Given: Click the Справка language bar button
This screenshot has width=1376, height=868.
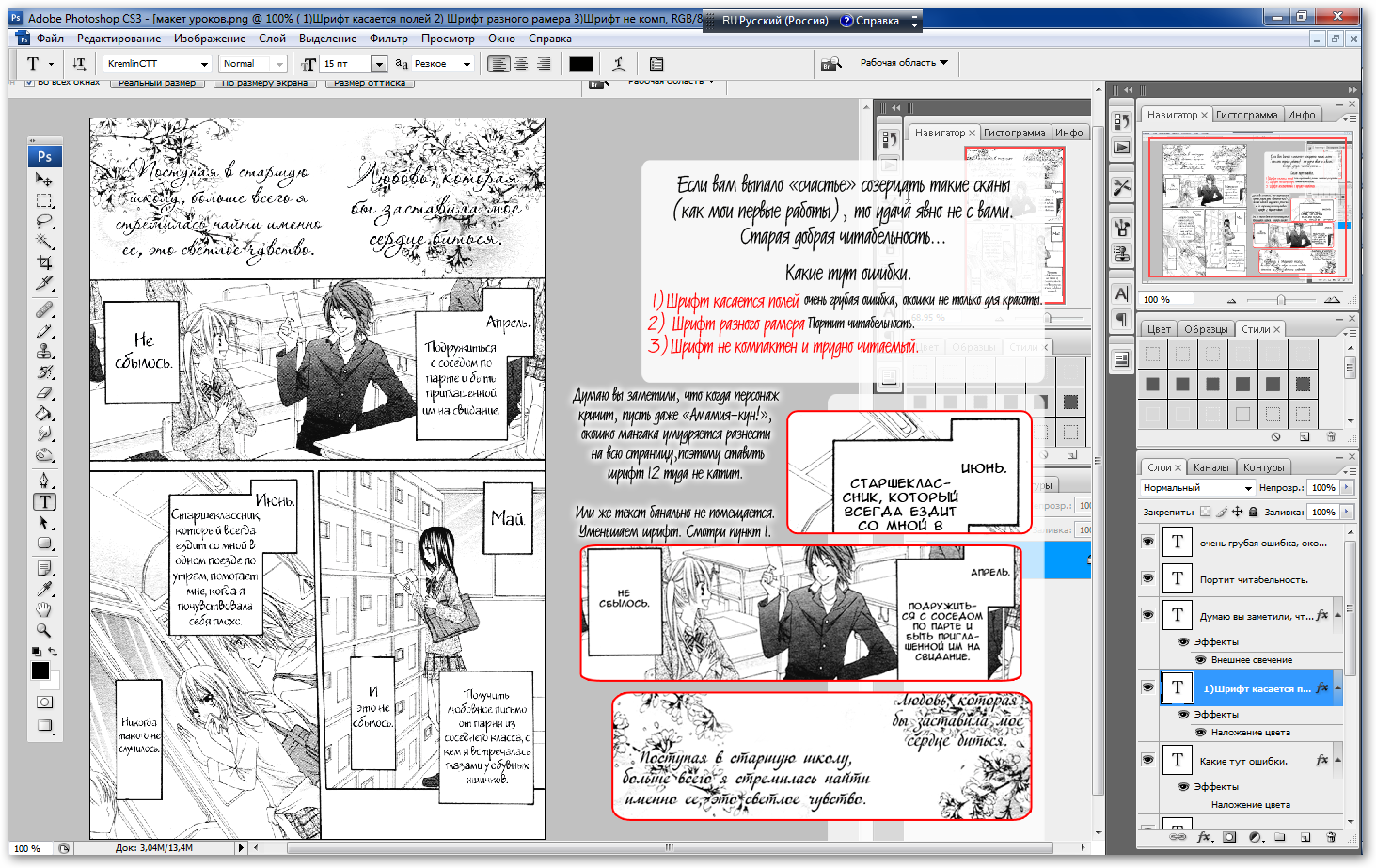Looking at the screenshot, I should tap(869, 21).
